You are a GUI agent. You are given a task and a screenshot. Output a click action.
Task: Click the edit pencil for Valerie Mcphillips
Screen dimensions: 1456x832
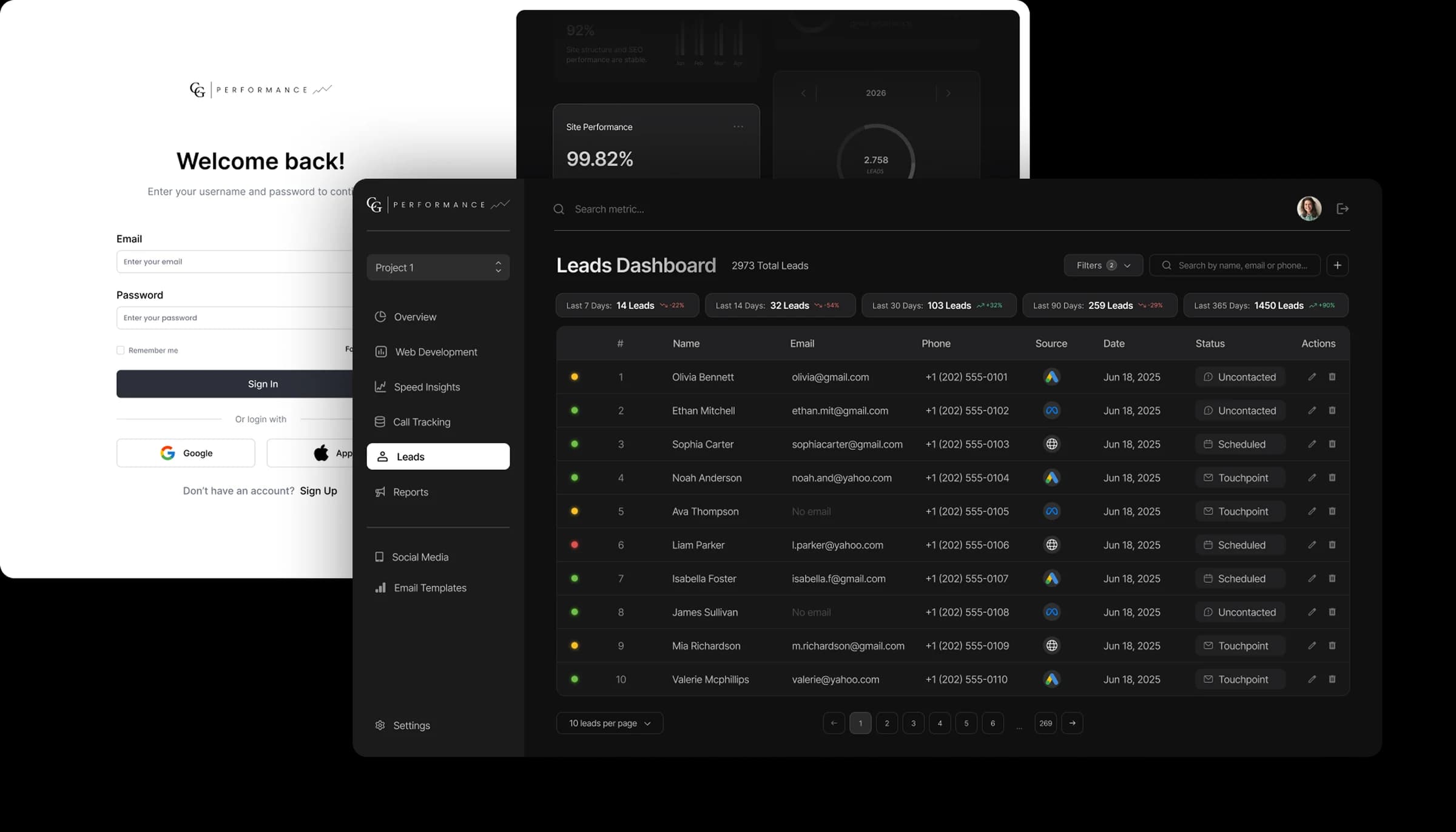pyautogui.click(x=1312, y=679)
